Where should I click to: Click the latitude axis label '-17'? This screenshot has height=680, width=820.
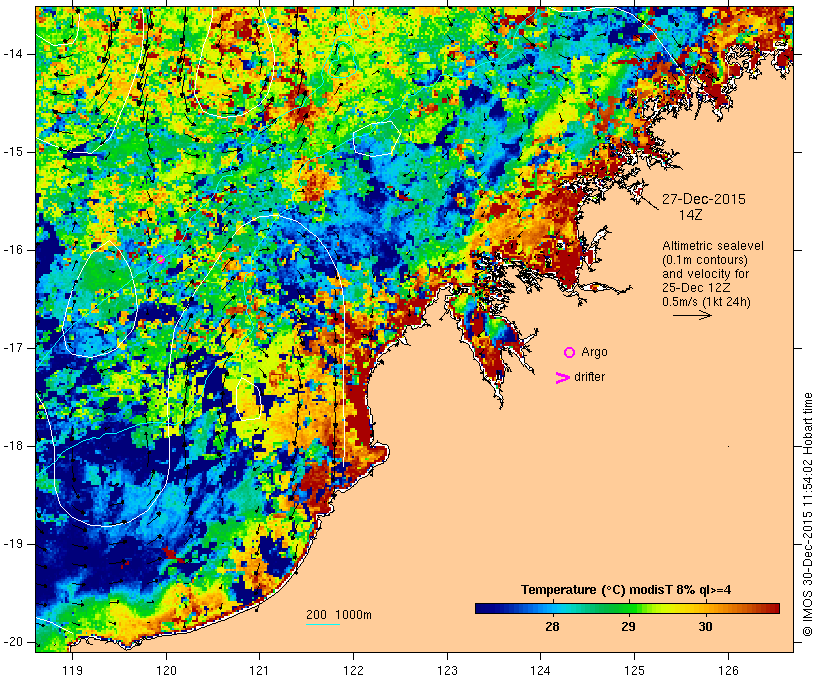(x=13, y=348)
